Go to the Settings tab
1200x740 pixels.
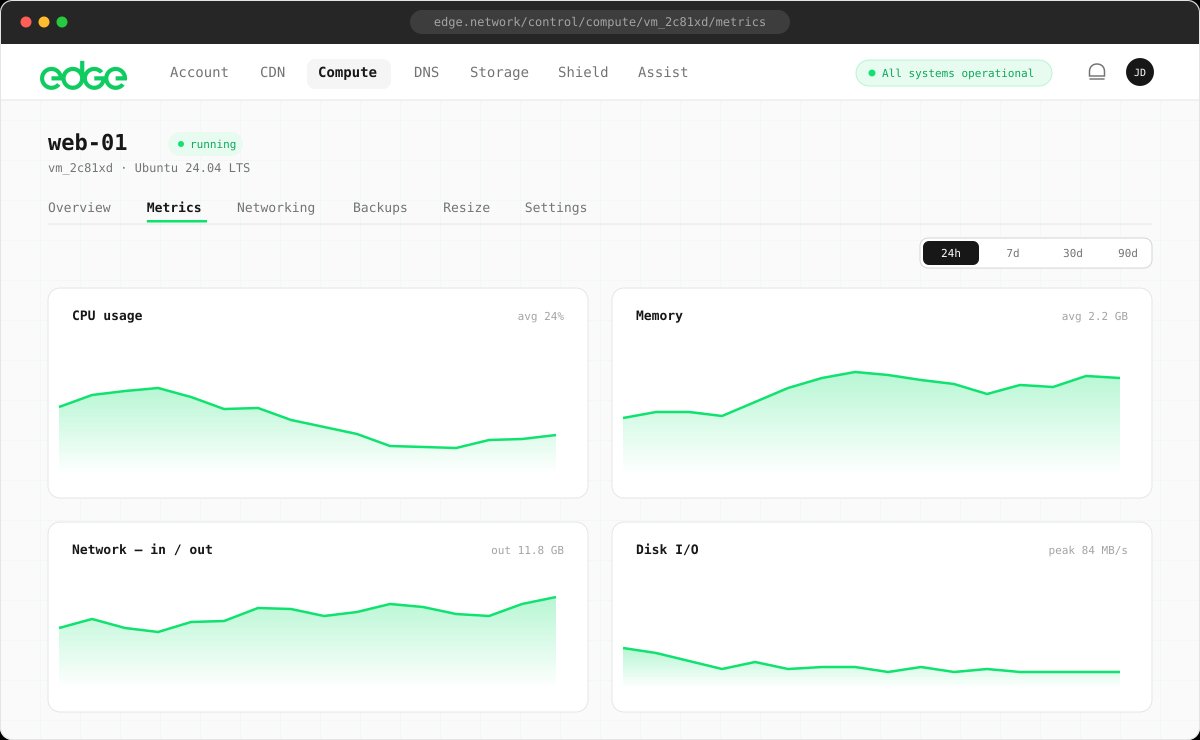pyautogui.click(x=556, y=208)
